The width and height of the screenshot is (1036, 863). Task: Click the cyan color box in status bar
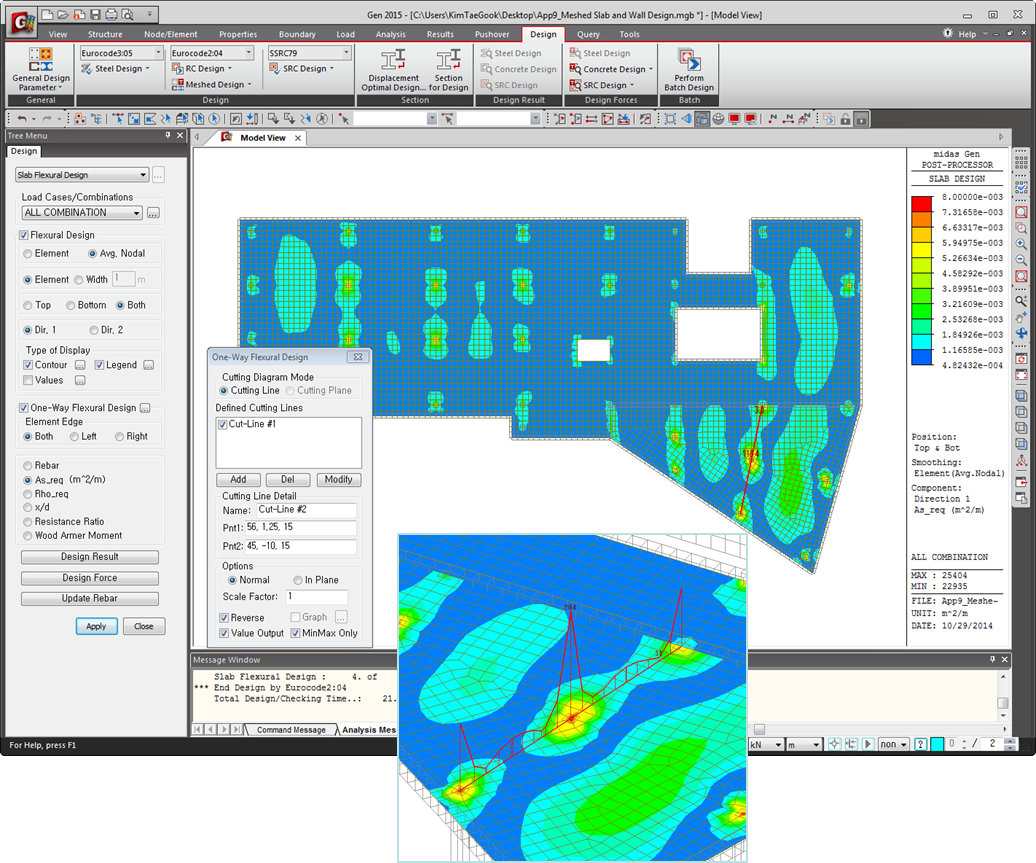tap(937, 744)
